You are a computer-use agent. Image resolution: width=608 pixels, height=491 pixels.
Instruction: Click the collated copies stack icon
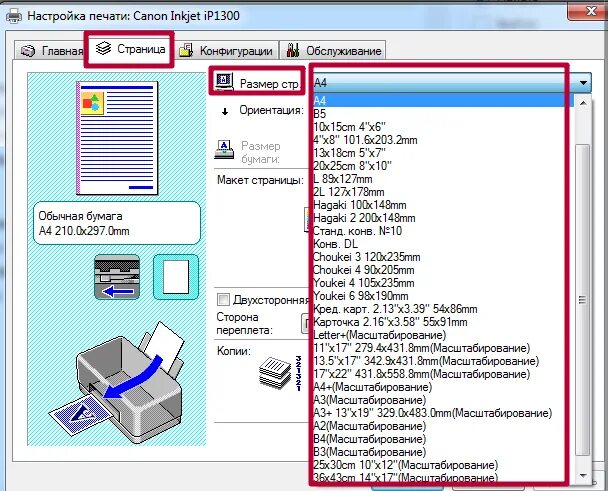(275, 373)
